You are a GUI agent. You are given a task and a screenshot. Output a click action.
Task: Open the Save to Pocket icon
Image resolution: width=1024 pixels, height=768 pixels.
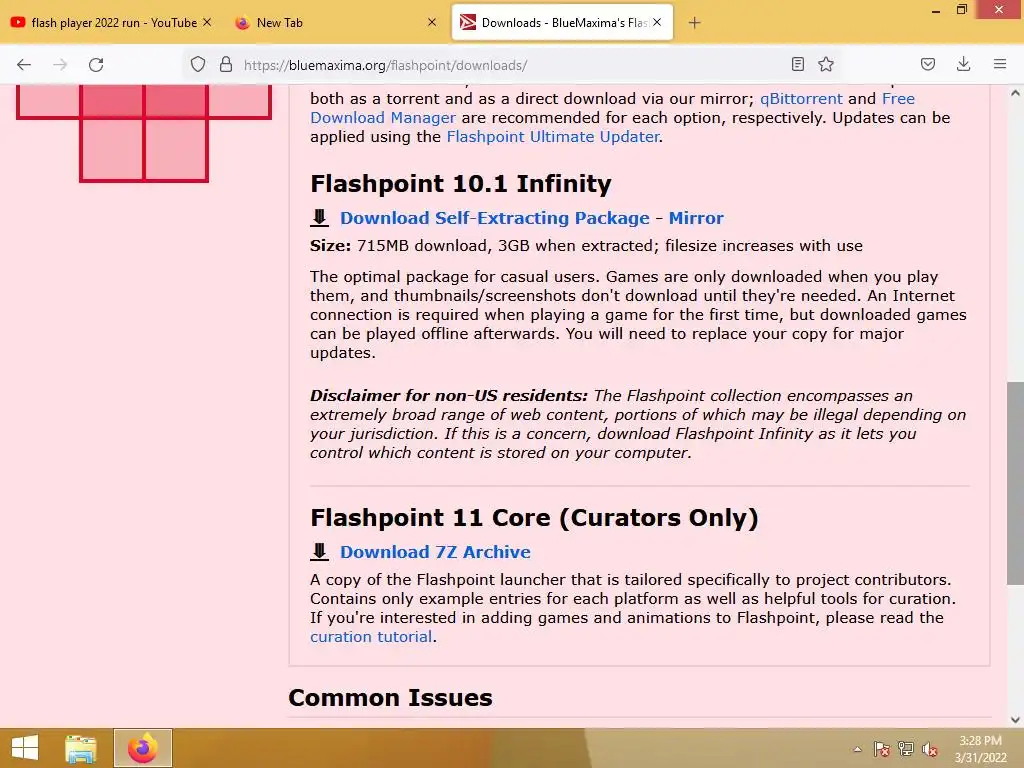click(x=927, y=64)
